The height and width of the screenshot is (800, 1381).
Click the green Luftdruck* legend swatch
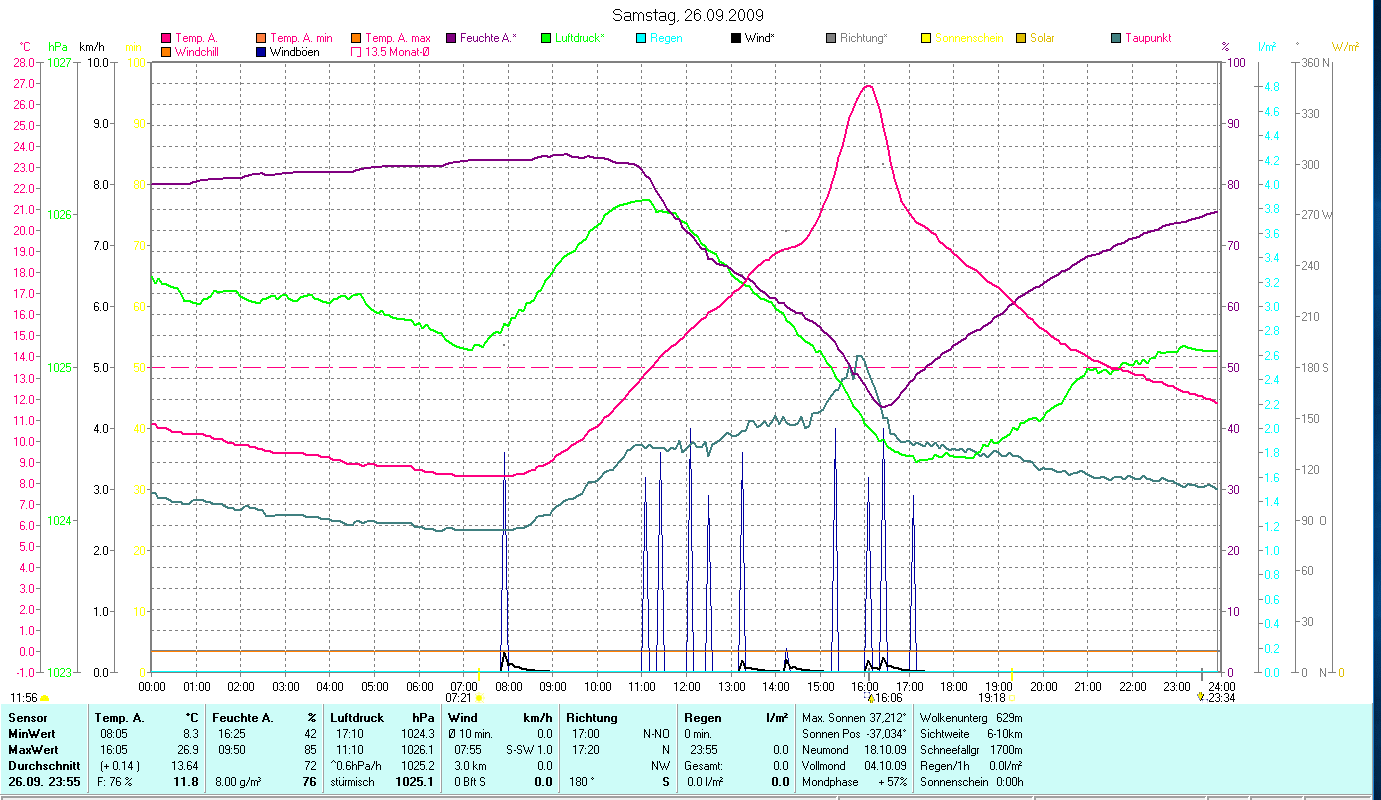click(x=546, y=38)
